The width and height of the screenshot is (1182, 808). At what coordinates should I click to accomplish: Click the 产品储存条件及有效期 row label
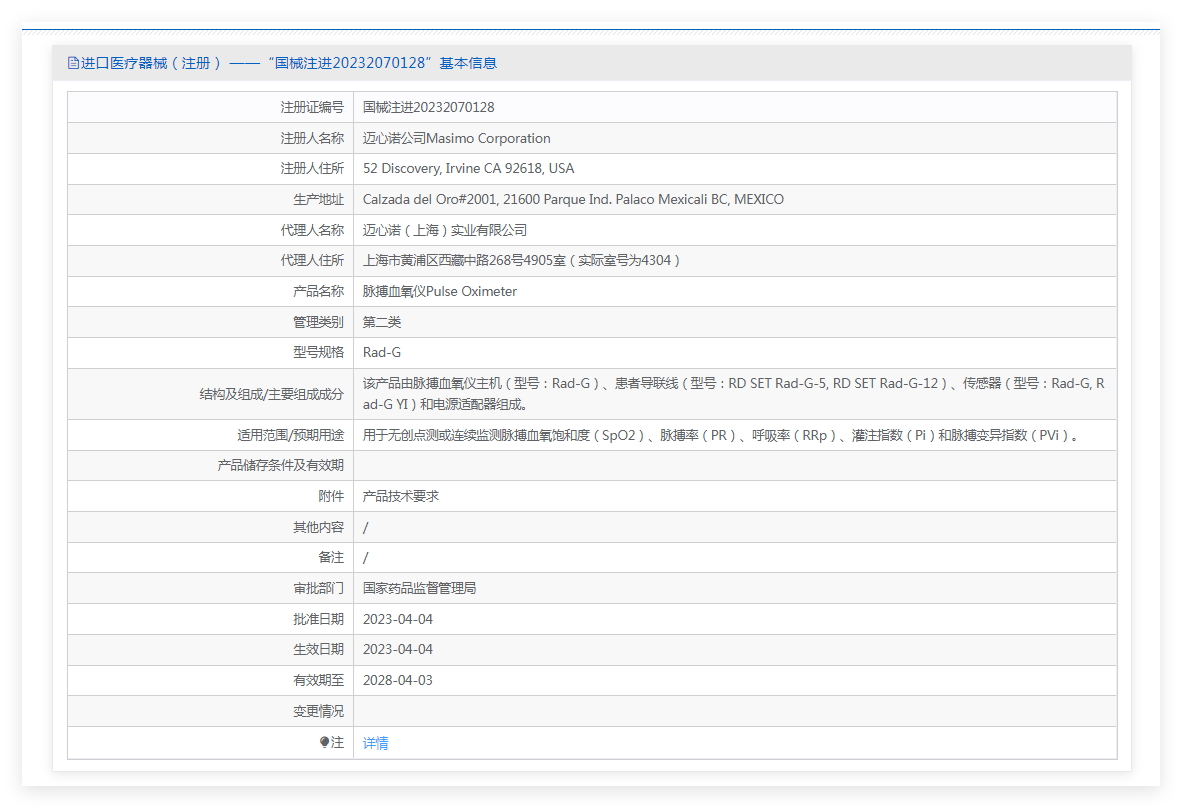click(x=280, y=465)
